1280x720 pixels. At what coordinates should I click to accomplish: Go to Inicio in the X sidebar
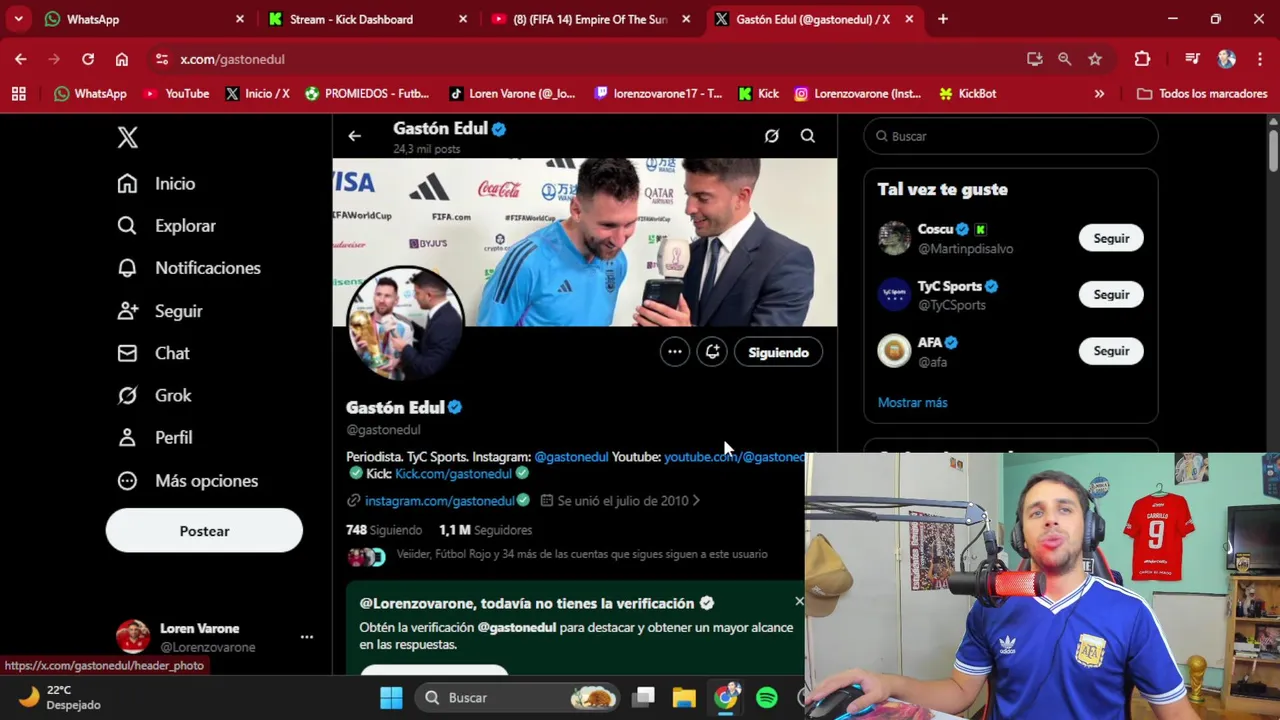click(156, 183)
